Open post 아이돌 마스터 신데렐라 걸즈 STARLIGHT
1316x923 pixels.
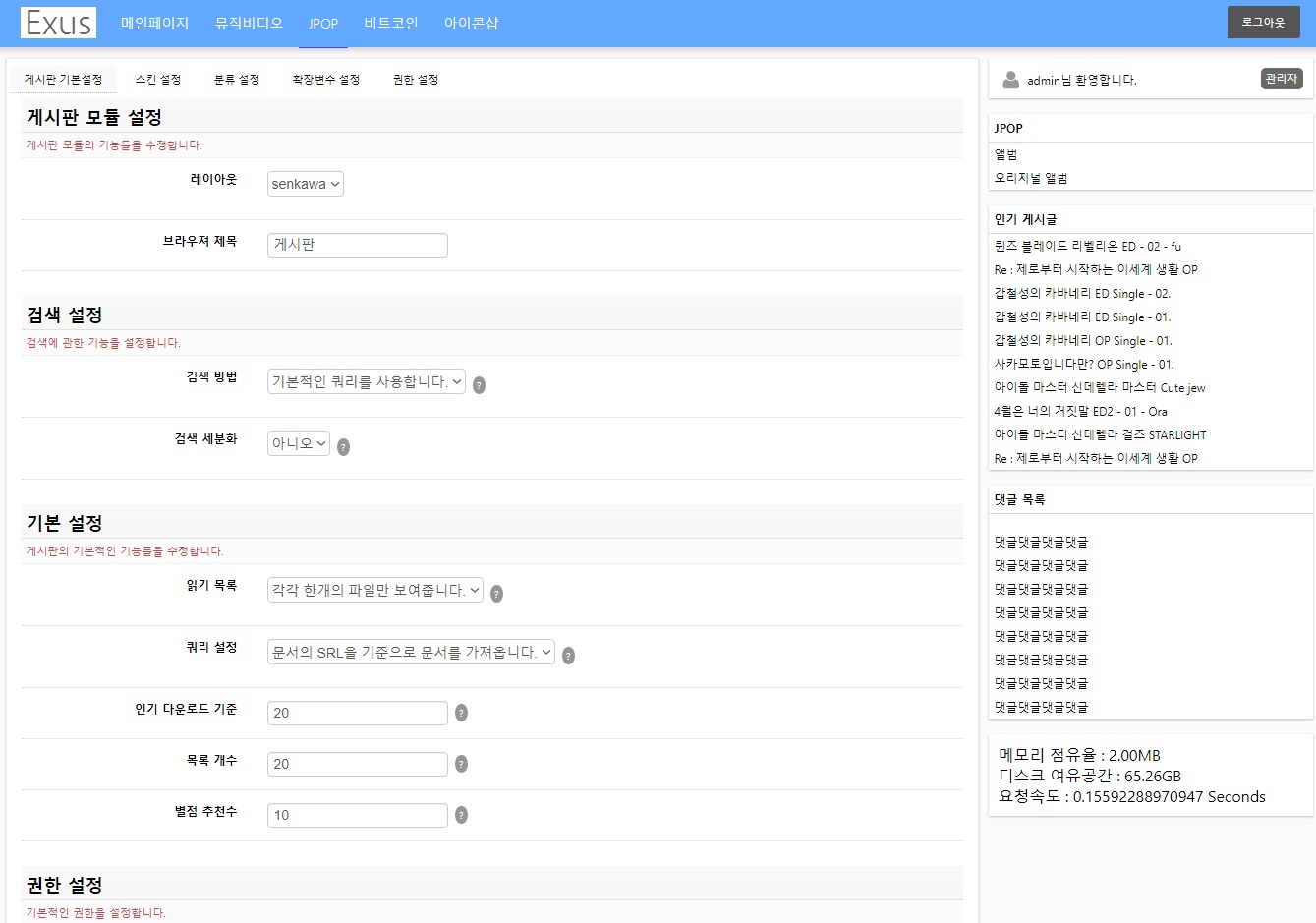click(x=1100, y=435)
